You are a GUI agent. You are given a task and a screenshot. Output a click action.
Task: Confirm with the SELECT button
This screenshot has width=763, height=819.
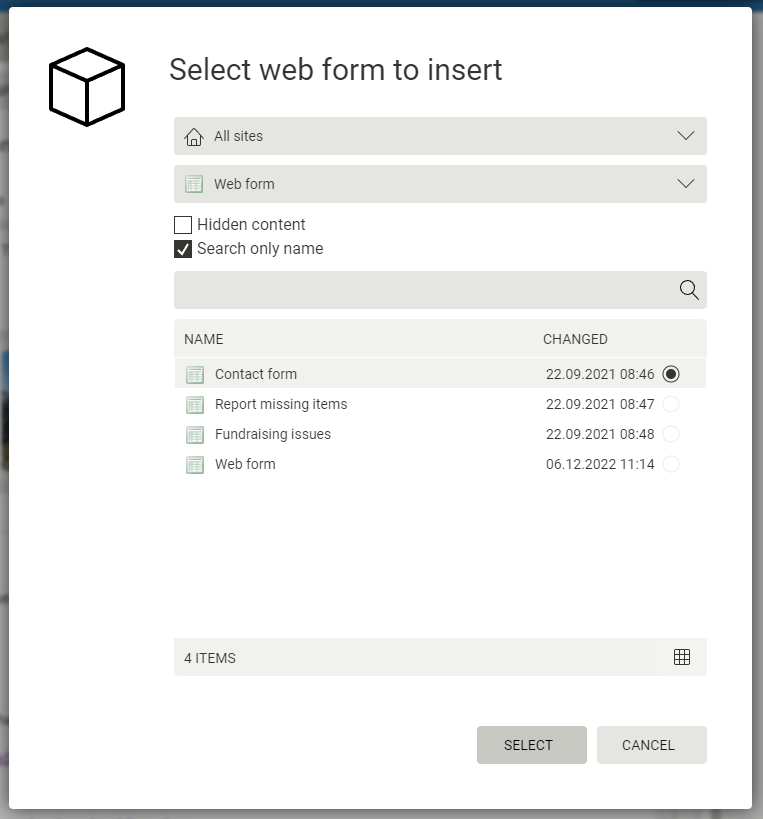(x=531, y=744)
